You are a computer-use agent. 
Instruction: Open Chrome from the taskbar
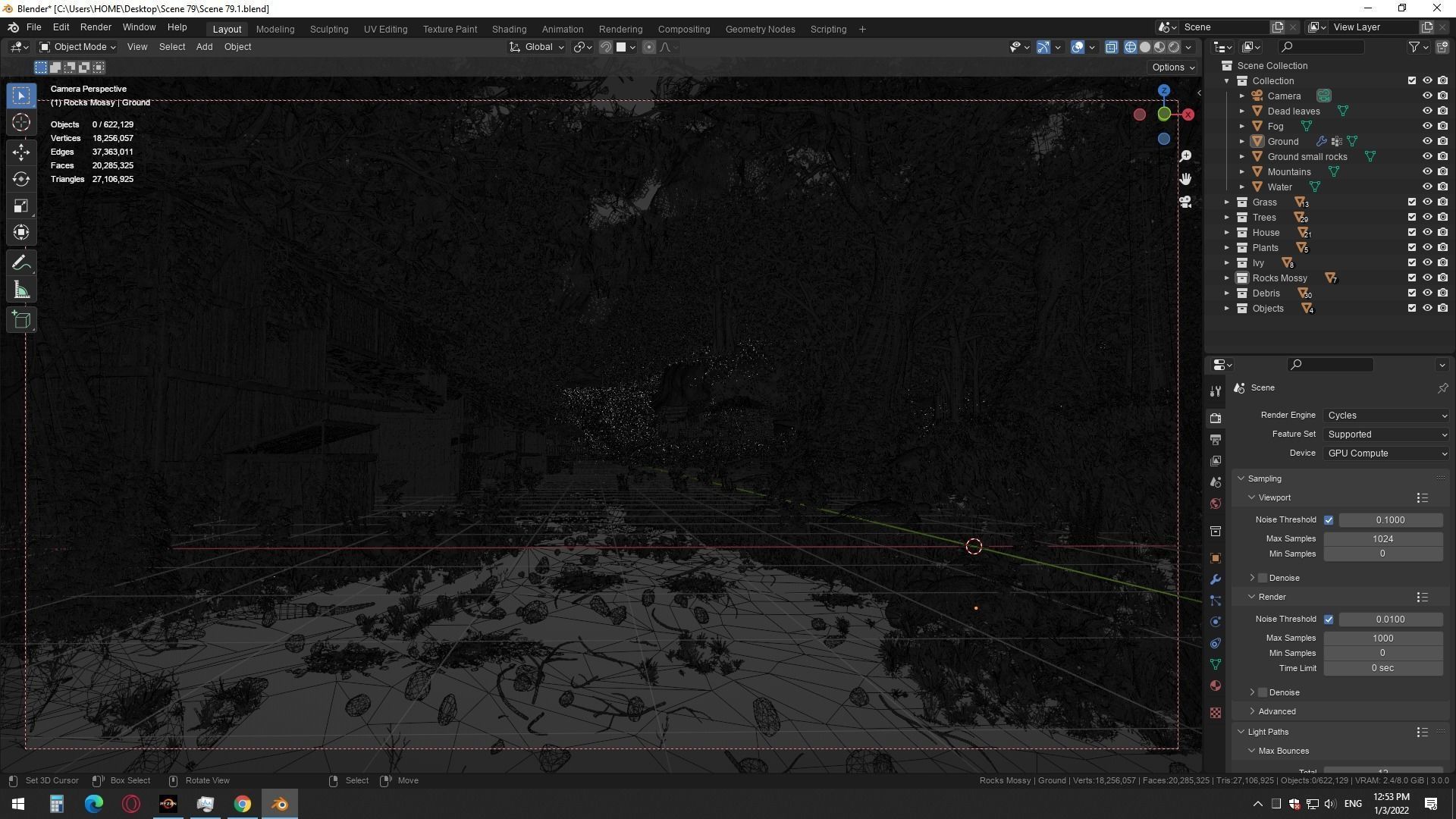tap(242, 804)
